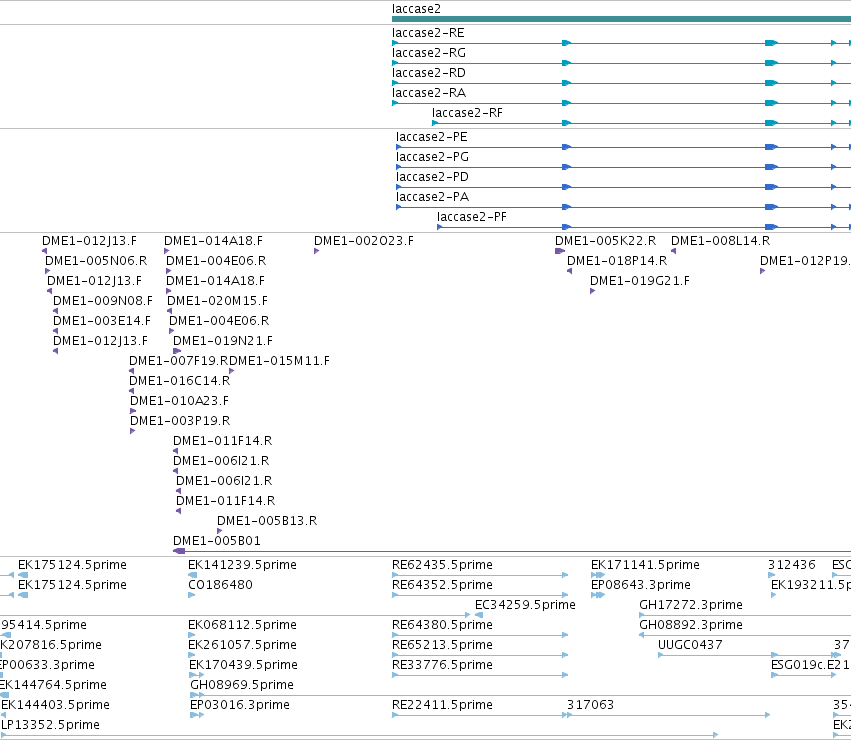The width and height of the screenshot is (851, 740).
Task: Select EST RE62435.5prime label
Action: pyautogui.click(x=442, y=566)
